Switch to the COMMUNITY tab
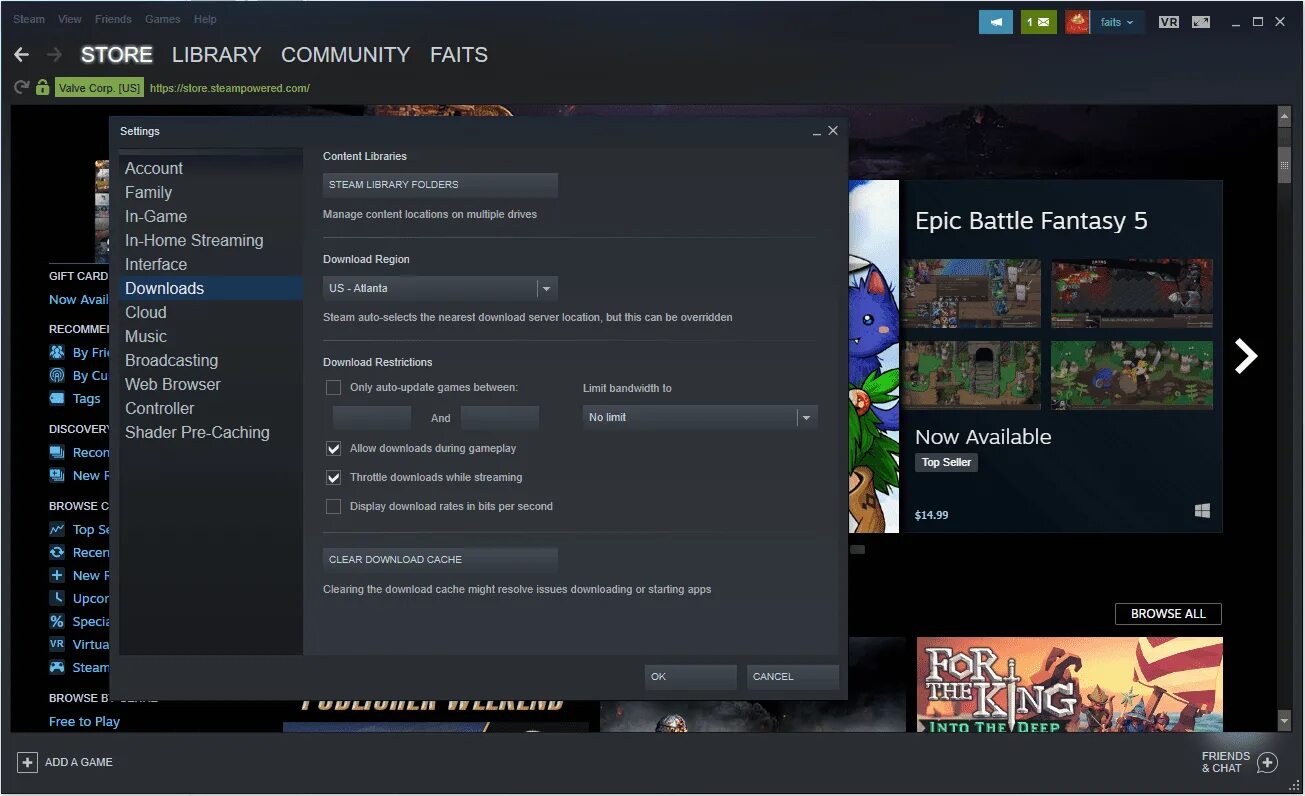 tap(346, 55)
